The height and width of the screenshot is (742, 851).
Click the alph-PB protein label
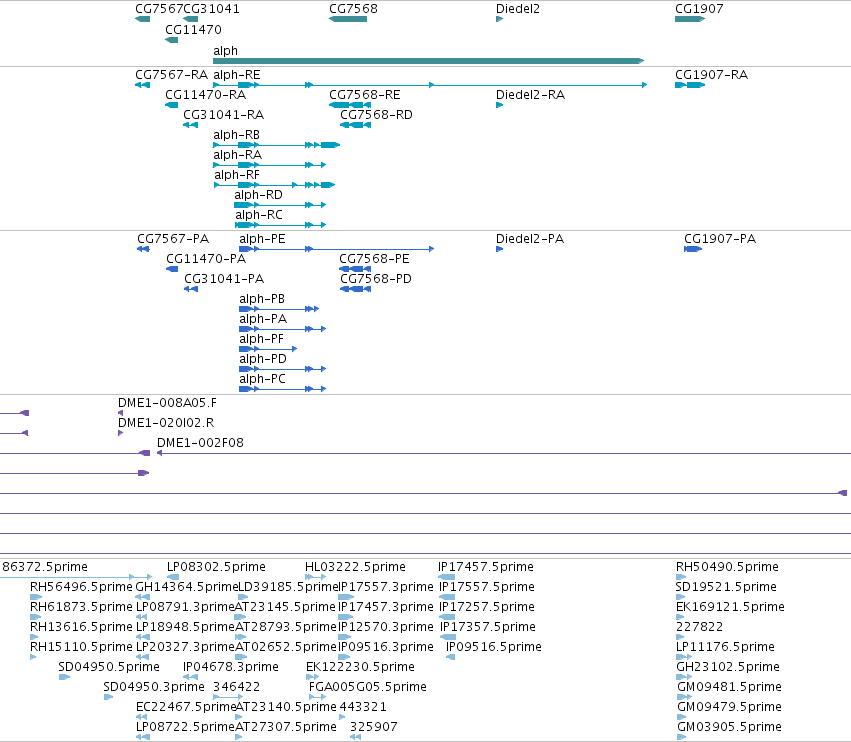[262, 299]
